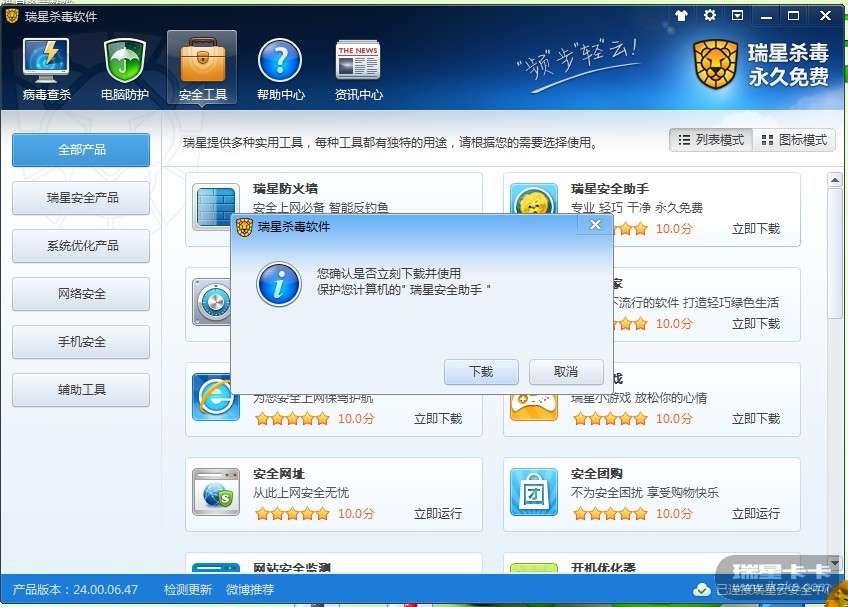Open the 资讯中心 news center

pyautogui.click(x=358, y=68)
